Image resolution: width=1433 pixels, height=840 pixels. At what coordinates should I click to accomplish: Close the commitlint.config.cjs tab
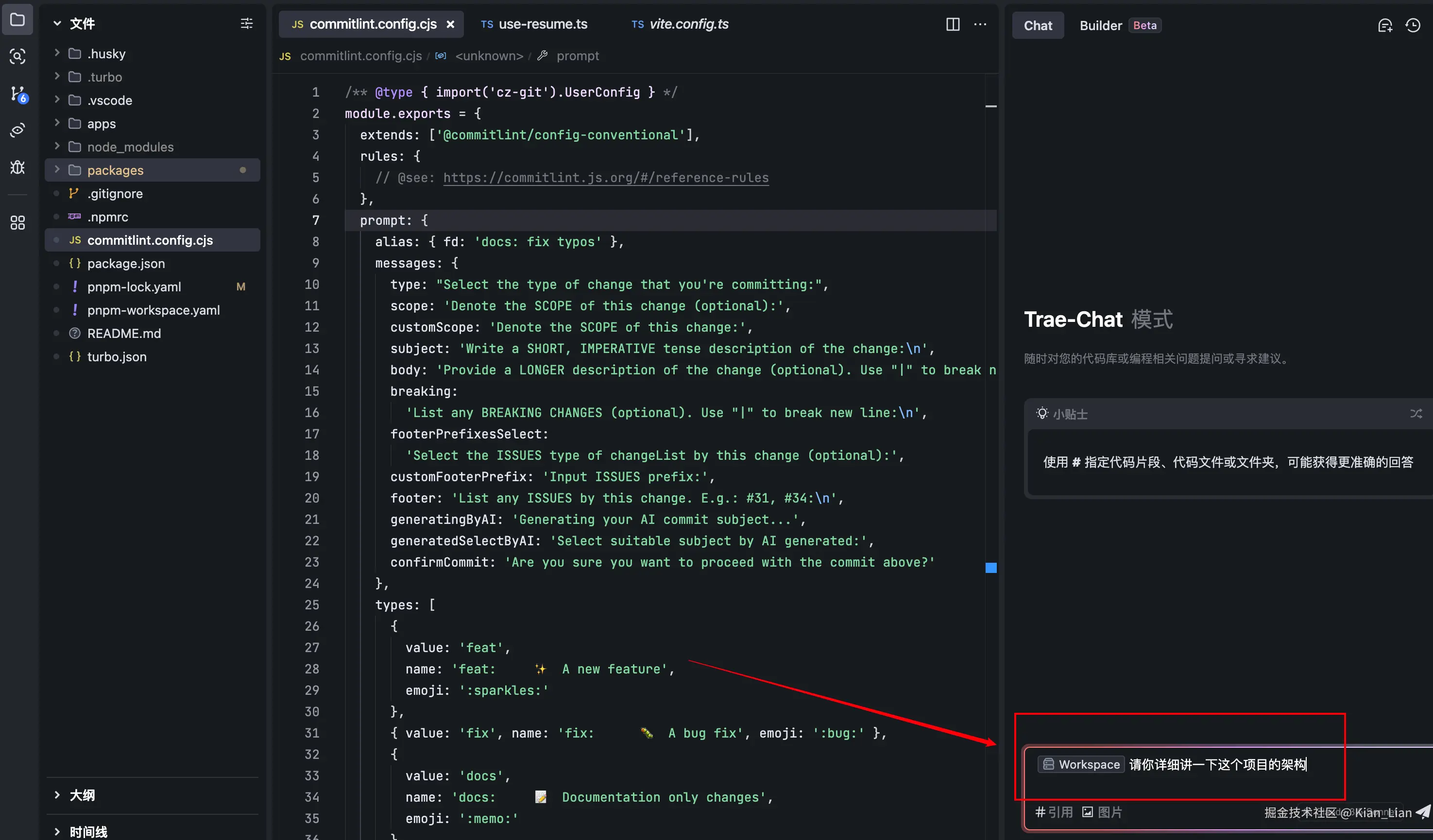(x=450, y=24)
